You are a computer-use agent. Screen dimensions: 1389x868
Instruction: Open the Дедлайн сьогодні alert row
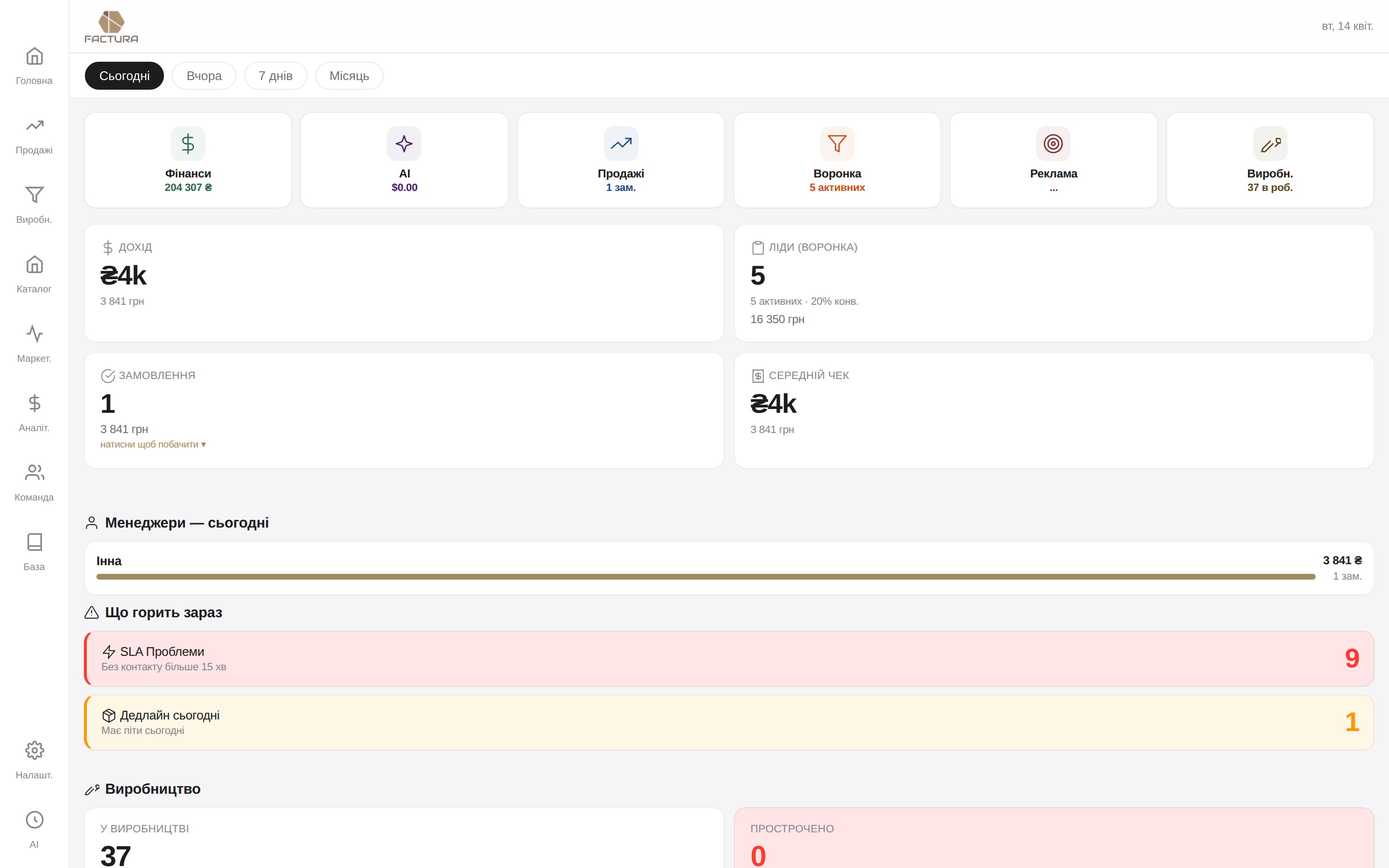click(x=729, y=722)
